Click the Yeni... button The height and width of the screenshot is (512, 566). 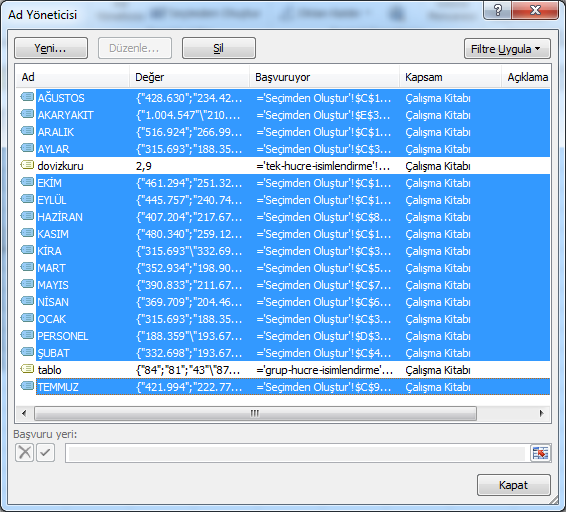tap(51, 48)
